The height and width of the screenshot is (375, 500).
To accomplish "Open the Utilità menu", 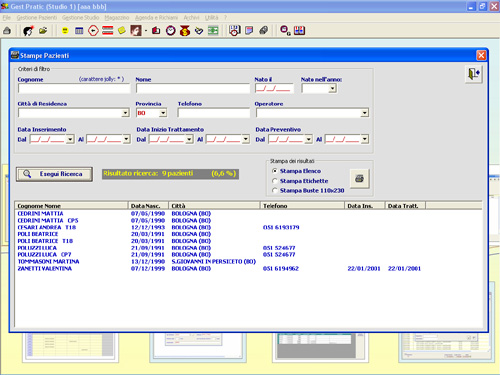I will (x=211, y=17).
